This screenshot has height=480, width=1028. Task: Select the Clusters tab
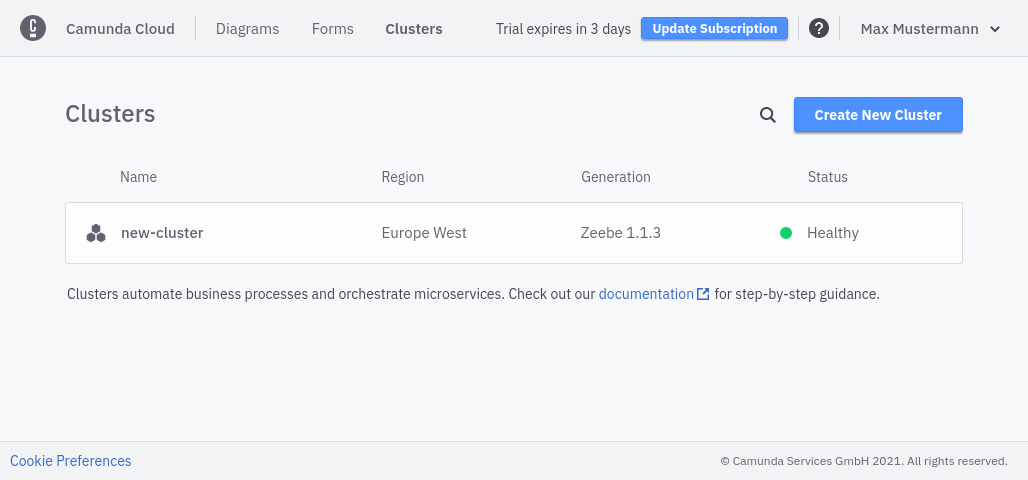(413, 29)
